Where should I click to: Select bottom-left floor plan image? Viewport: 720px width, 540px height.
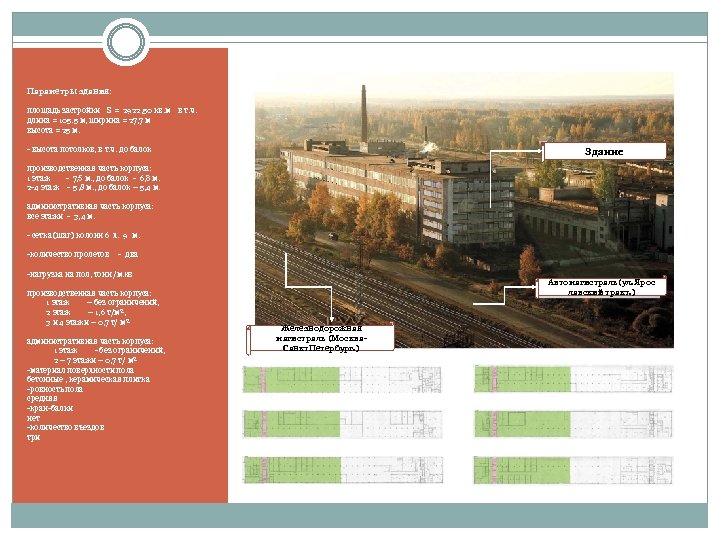tap(343, 470)
